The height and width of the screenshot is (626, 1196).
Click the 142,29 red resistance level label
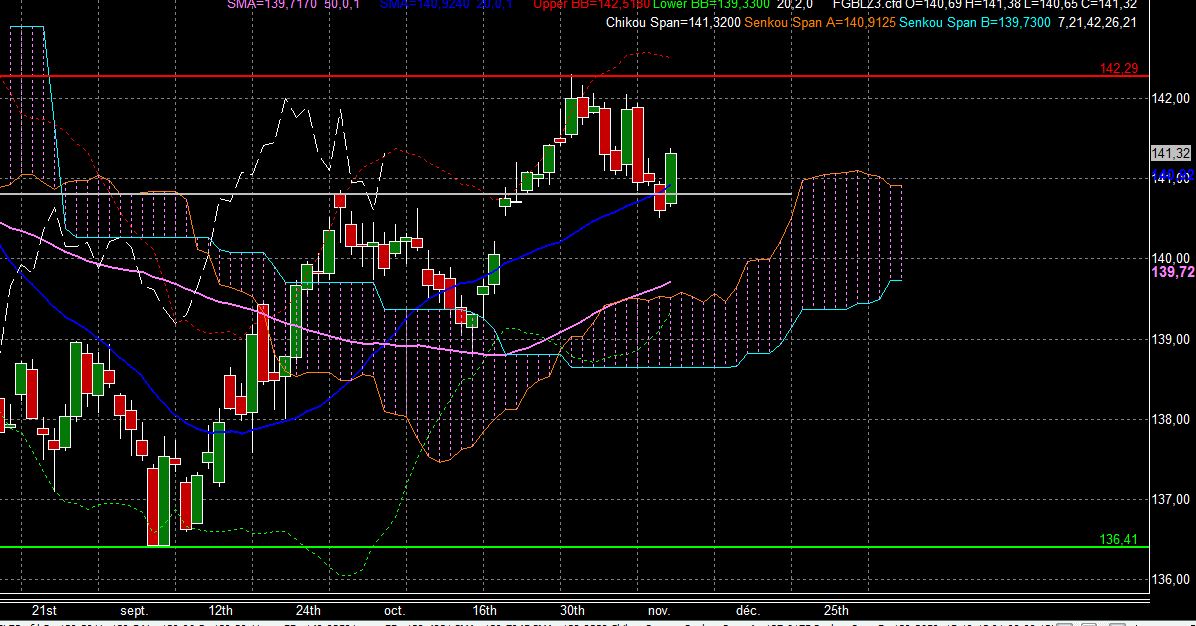click(1118, 69)
